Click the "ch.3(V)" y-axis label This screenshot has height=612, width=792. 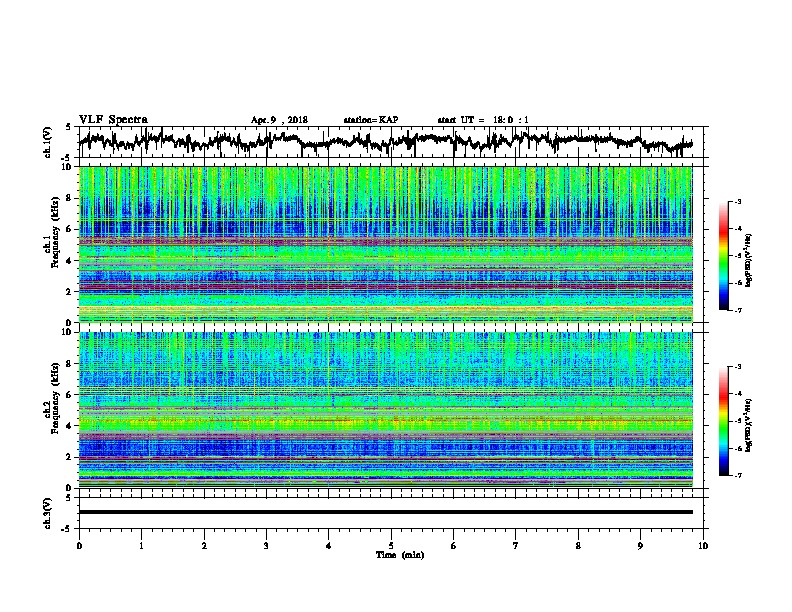point(48,513)
